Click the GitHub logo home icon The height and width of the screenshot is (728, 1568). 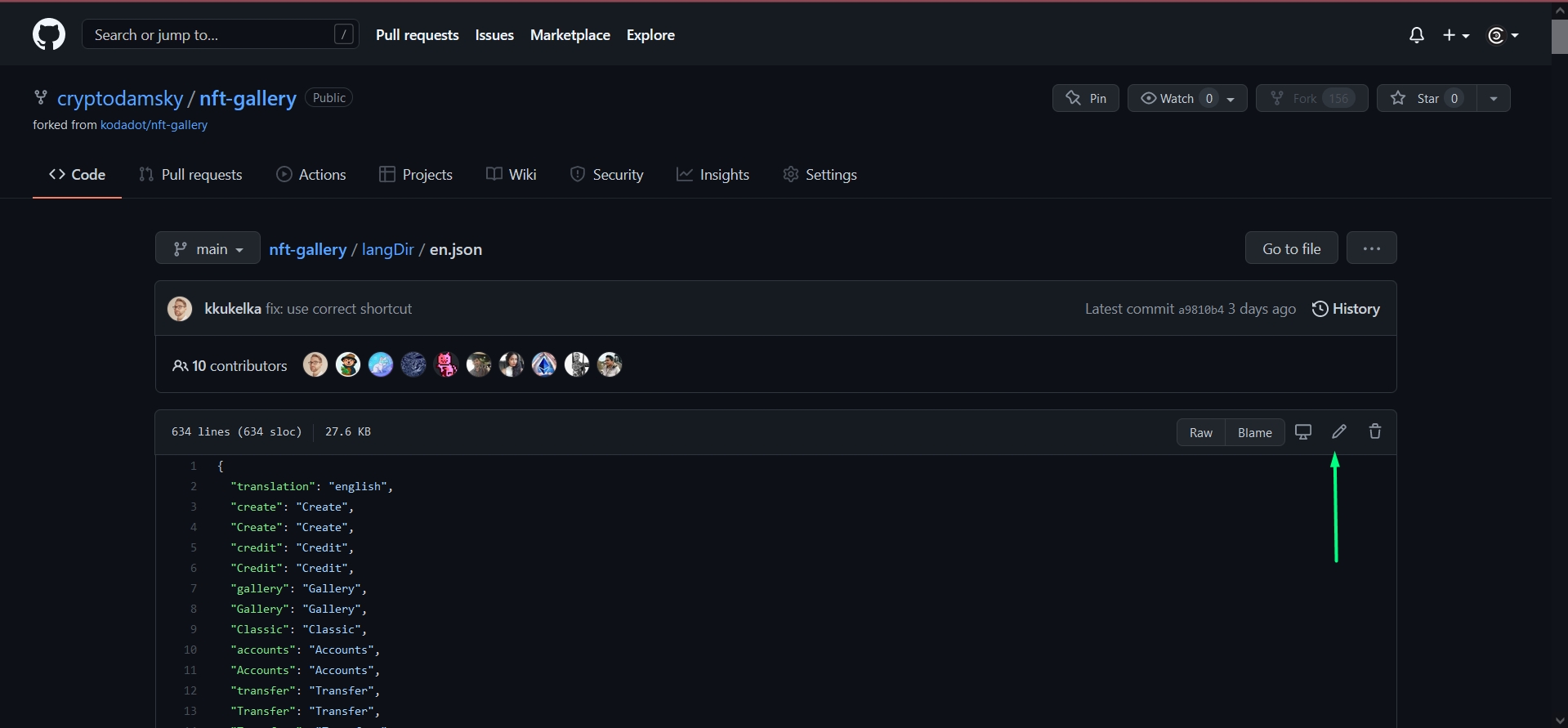click(49, 35)
